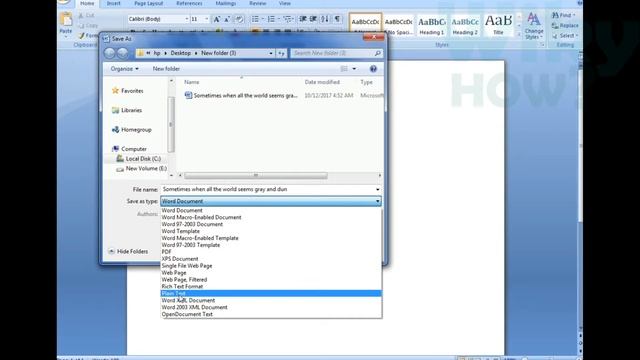This screenshot has height=360, width=640.
Task: Apply the Title style
Action: pyautogui.click(x=498, y=25)
